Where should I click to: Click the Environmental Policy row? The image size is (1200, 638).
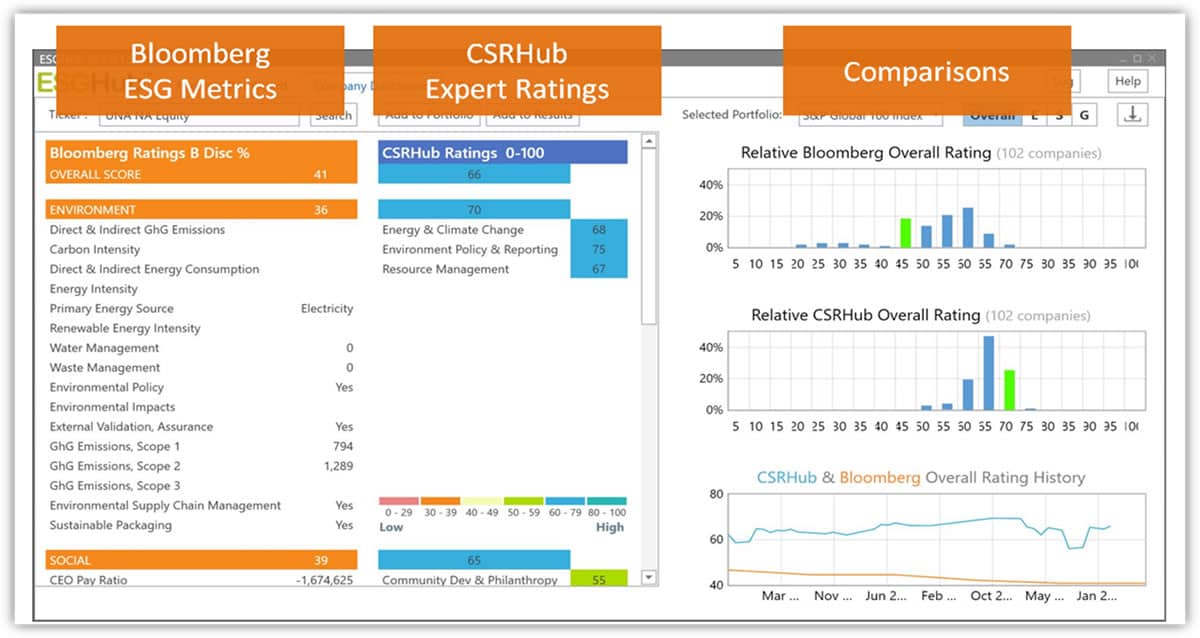pyautogui.click(x=201, y=387)
